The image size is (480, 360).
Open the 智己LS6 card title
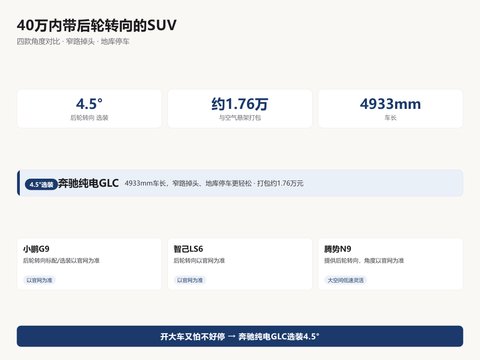coord(188,249)
